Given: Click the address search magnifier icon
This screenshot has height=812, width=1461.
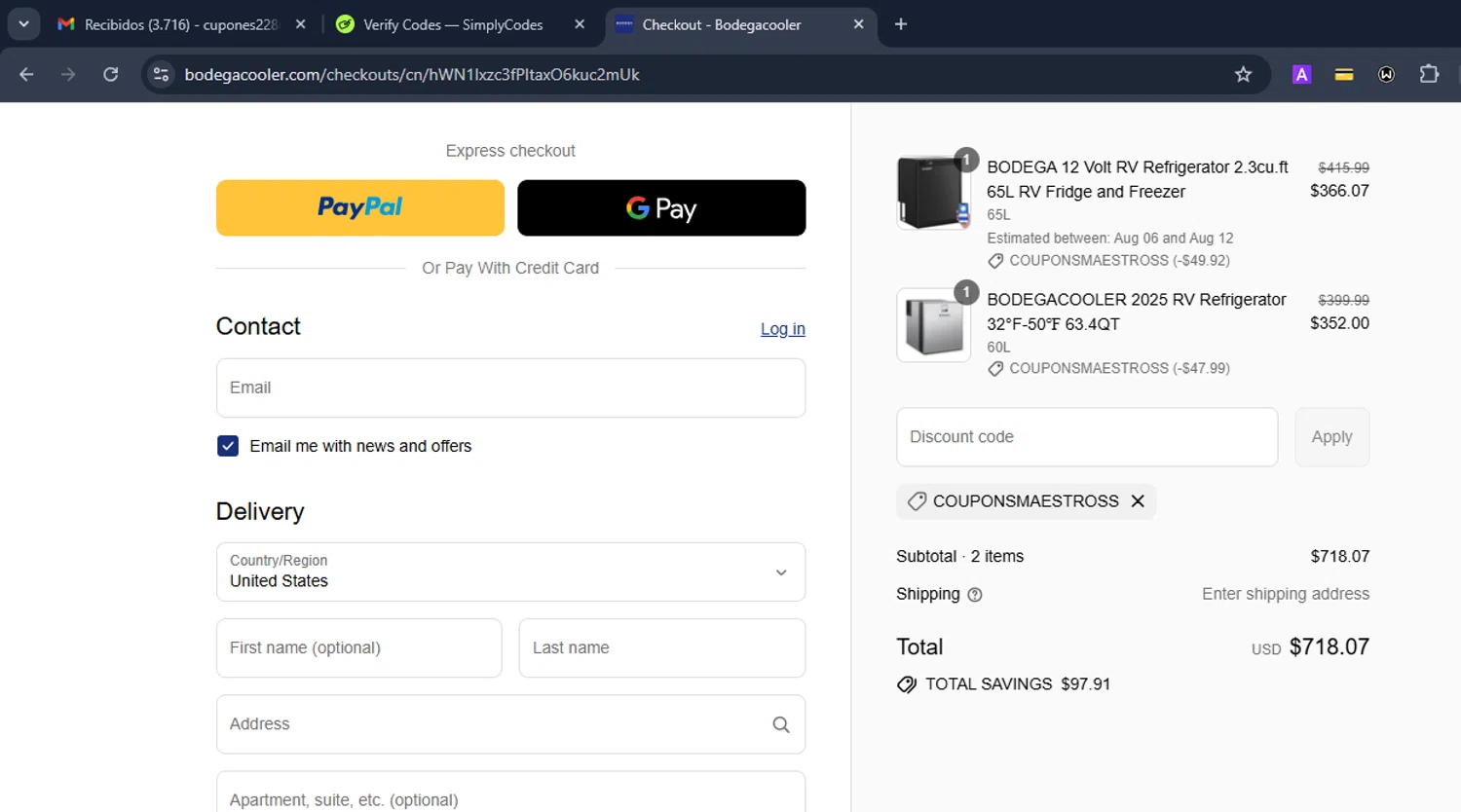Looking at the screenshot, I should coord(781,724).
